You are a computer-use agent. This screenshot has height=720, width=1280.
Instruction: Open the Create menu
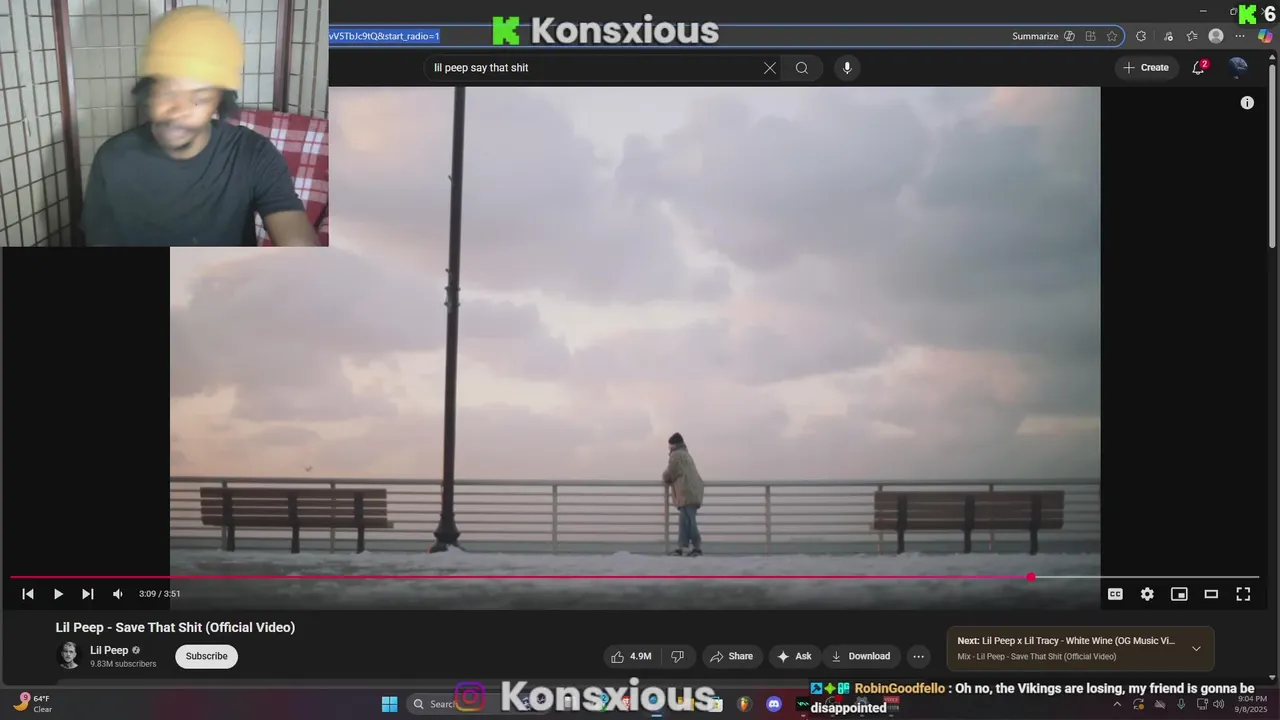[1145, 68]
